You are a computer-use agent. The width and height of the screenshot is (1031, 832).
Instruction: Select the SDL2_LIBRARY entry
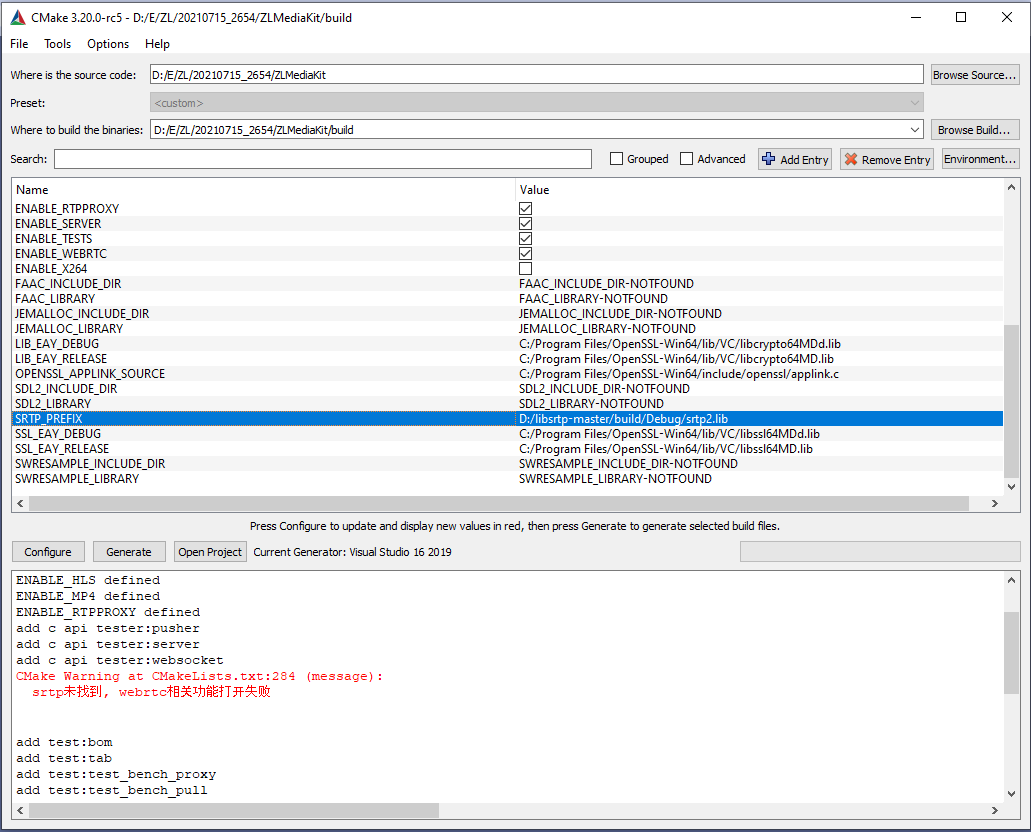pyautogui.click(x=53, y=404)
